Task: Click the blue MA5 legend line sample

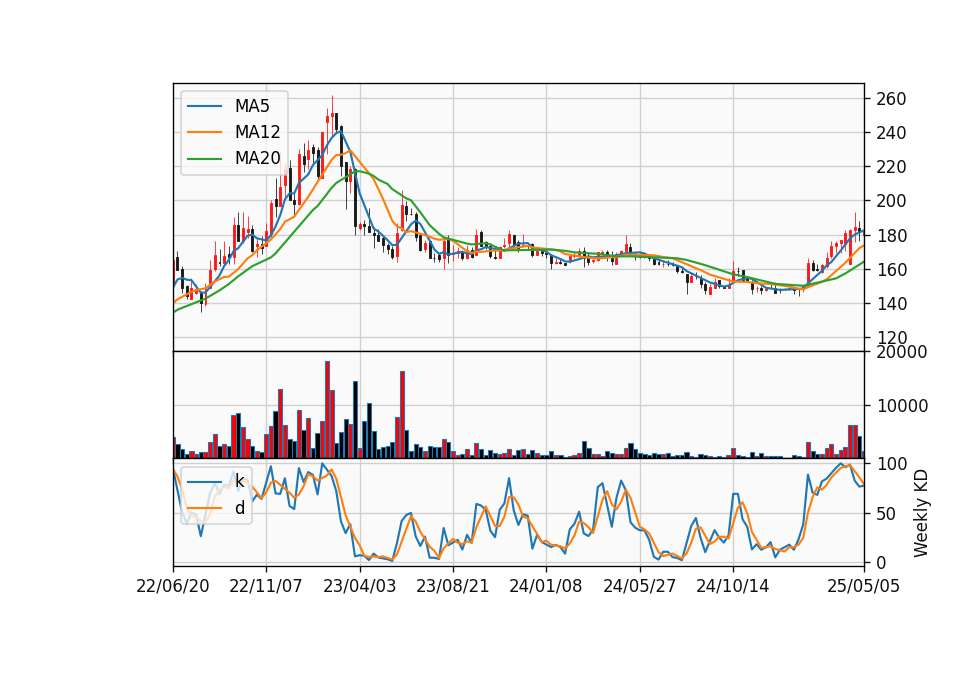Action: tap(204, 106)
